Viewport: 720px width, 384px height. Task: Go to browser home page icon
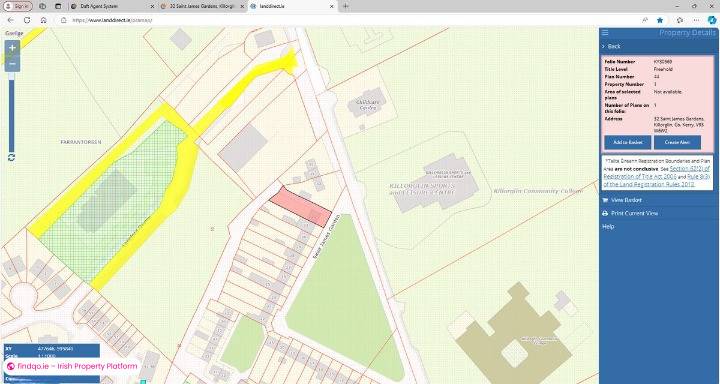click(x=44, y=20)
